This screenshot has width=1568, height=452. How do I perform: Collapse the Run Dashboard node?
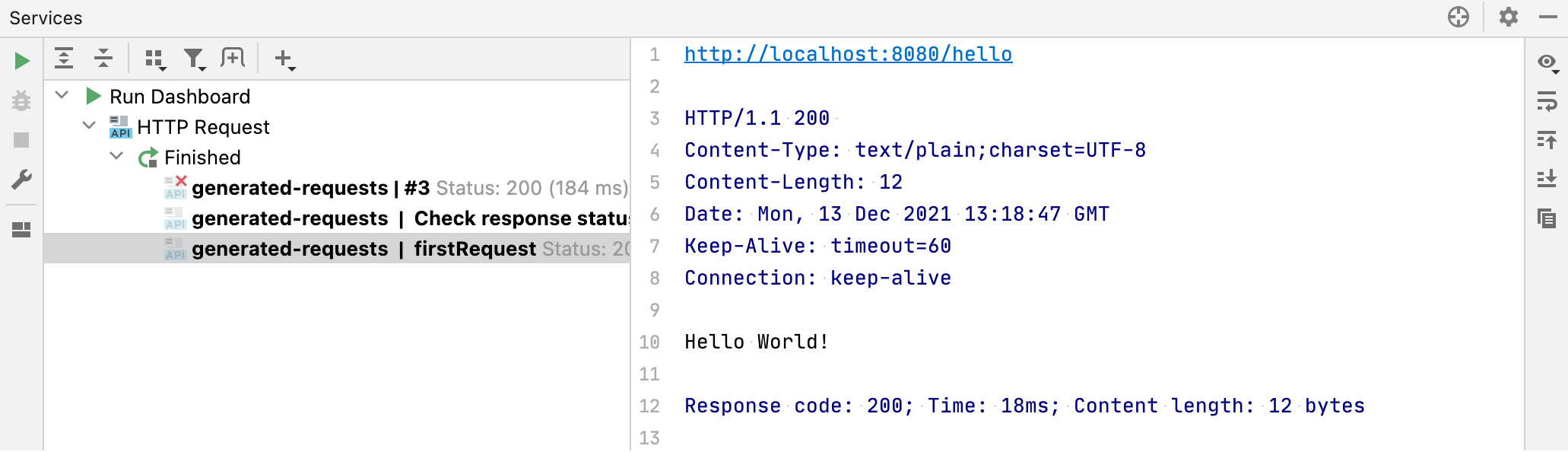pyautogui.click(x=63, y=96)
